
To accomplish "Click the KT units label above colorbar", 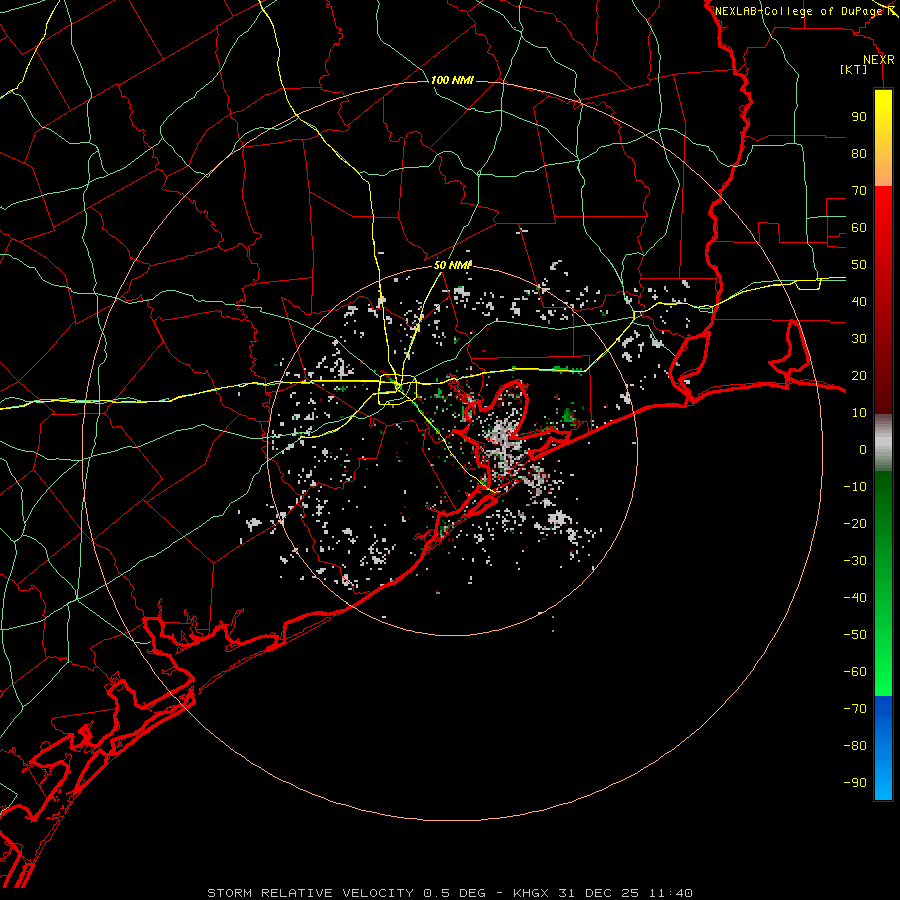I will point(854,69).
